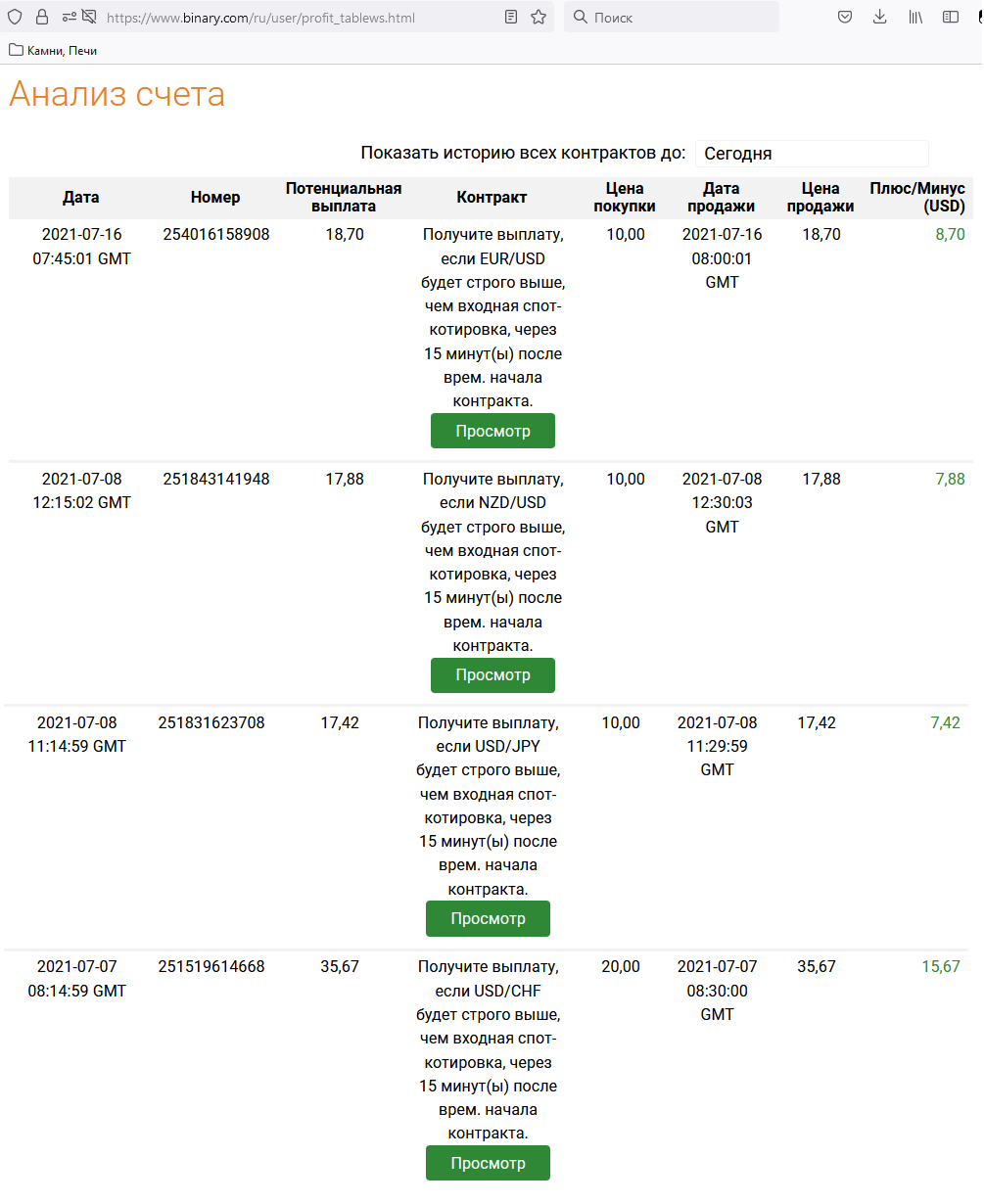Click the site security padlock icon
984x1204 pixels.
click(41, 17)
